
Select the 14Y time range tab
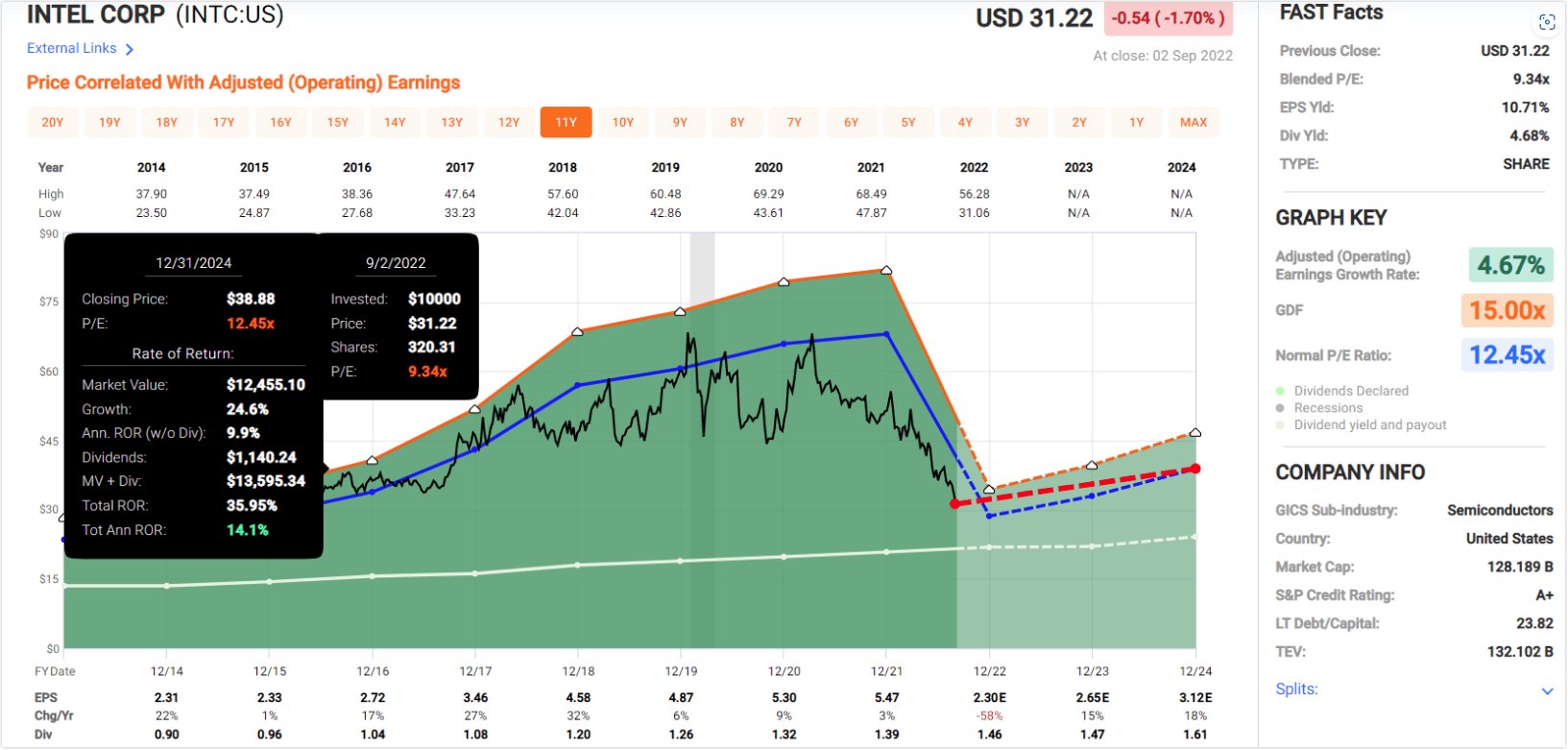[x=396, y=122]
